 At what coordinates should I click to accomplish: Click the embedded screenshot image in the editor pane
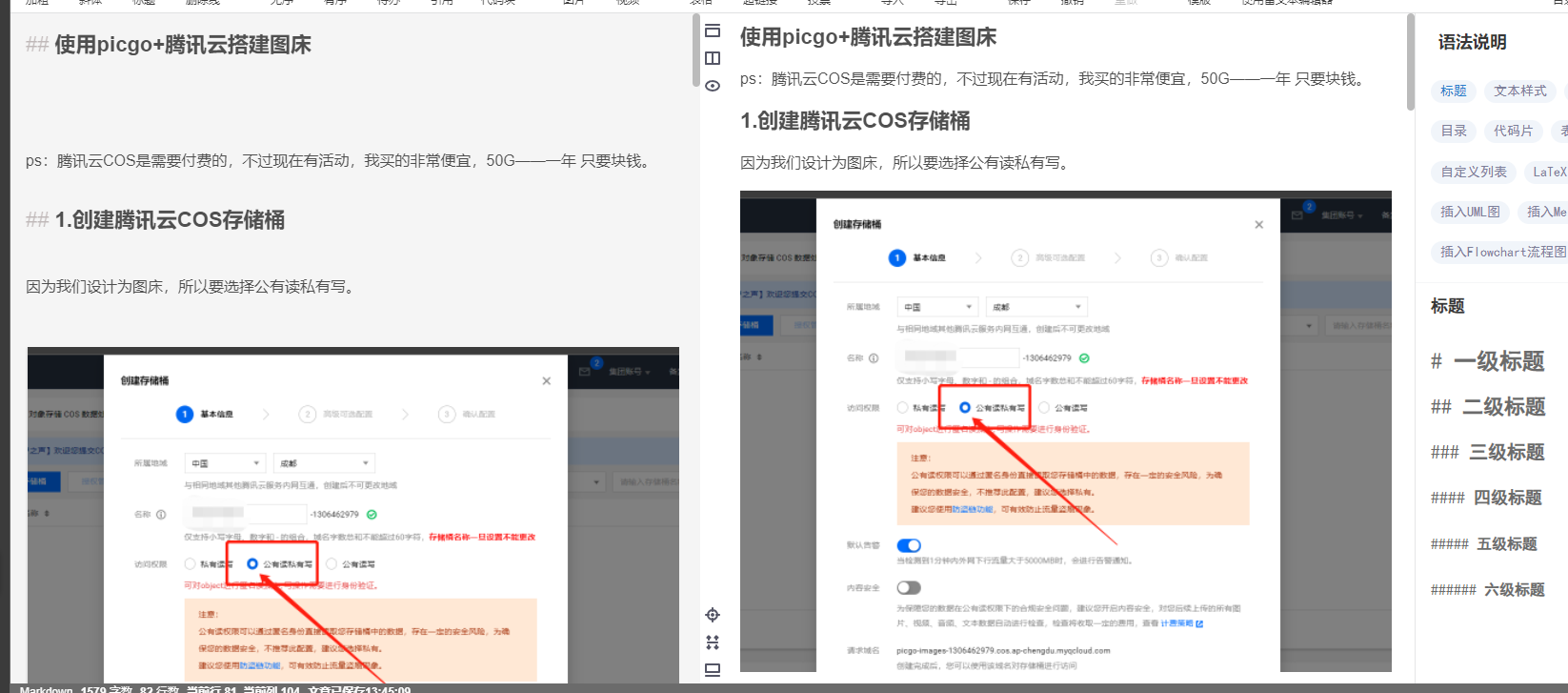pyautogui.click(x=353, y=515)
